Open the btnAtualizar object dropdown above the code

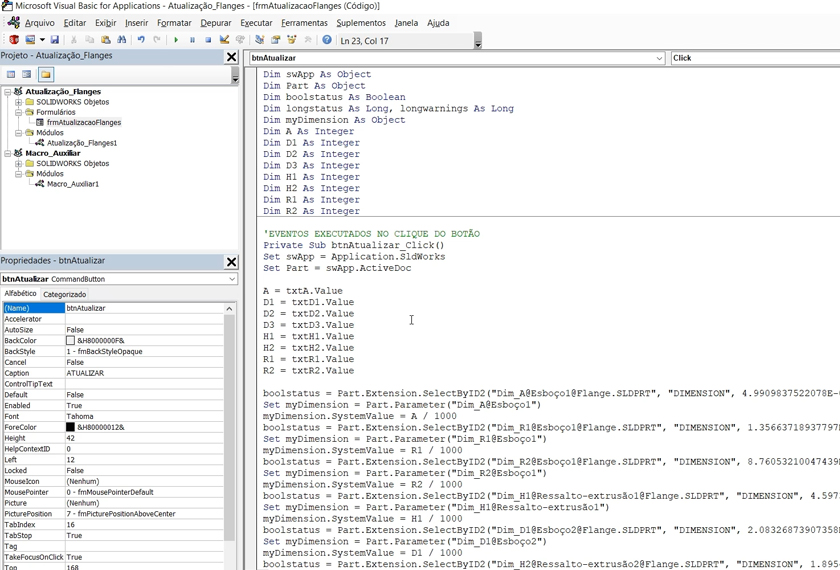pyautogui.click(x=659, y=58)
